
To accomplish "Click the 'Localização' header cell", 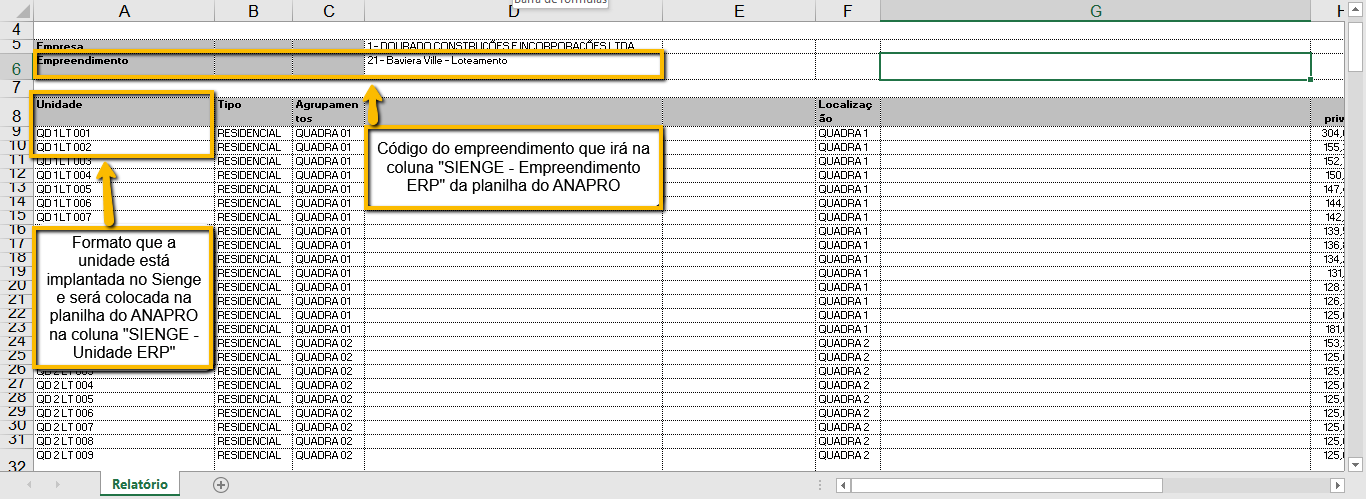I will click(847, 110).
